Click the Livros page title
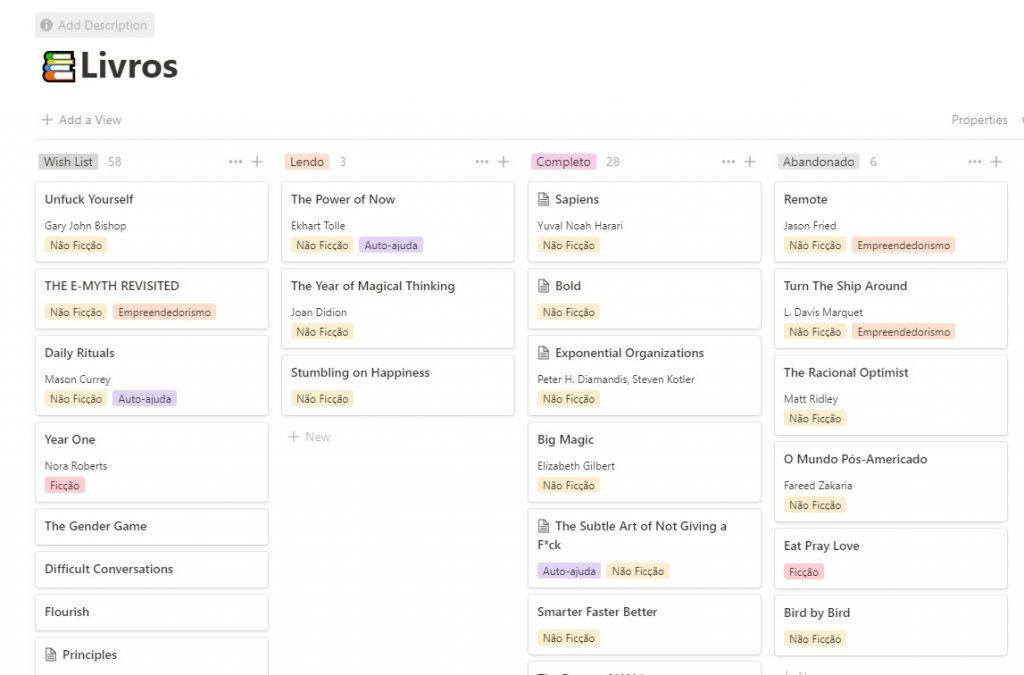The height and width of the screenshot is (675, 1024). [x=129, y=67]
